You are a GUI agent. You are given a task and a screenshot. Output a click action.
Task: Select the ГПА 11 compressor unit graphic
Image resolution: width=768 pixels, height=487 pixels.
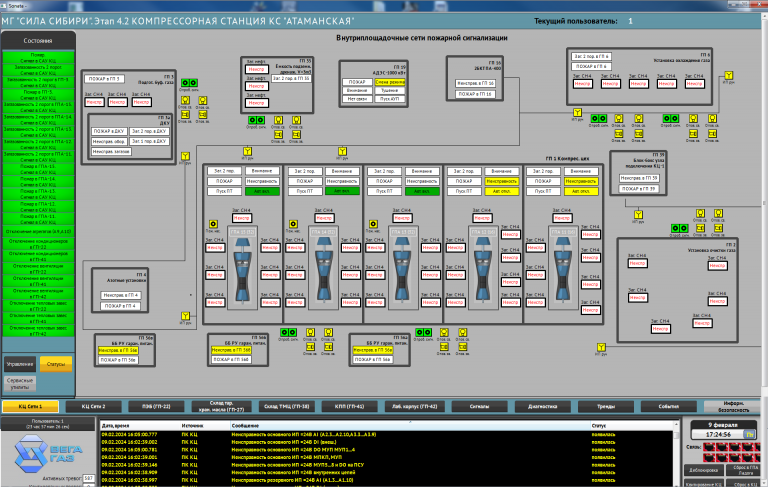click(x=563, y=268)
